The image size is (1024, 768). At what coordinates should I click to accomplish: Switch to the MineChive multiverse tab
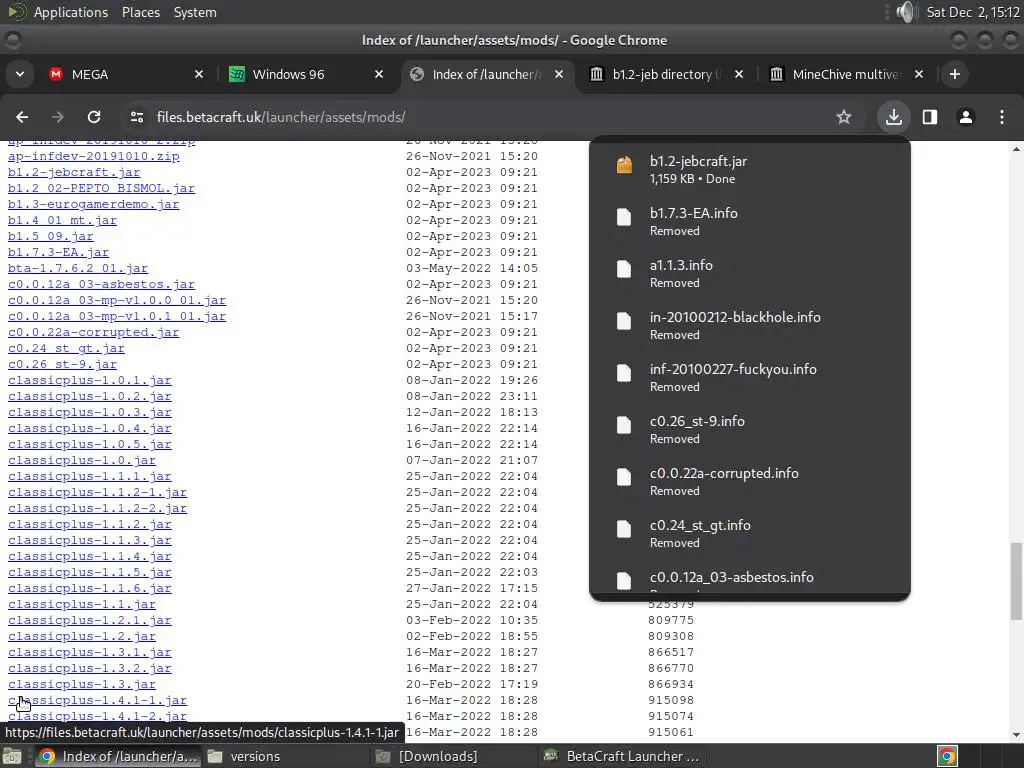pyautogui.click(x=845, y=74)
